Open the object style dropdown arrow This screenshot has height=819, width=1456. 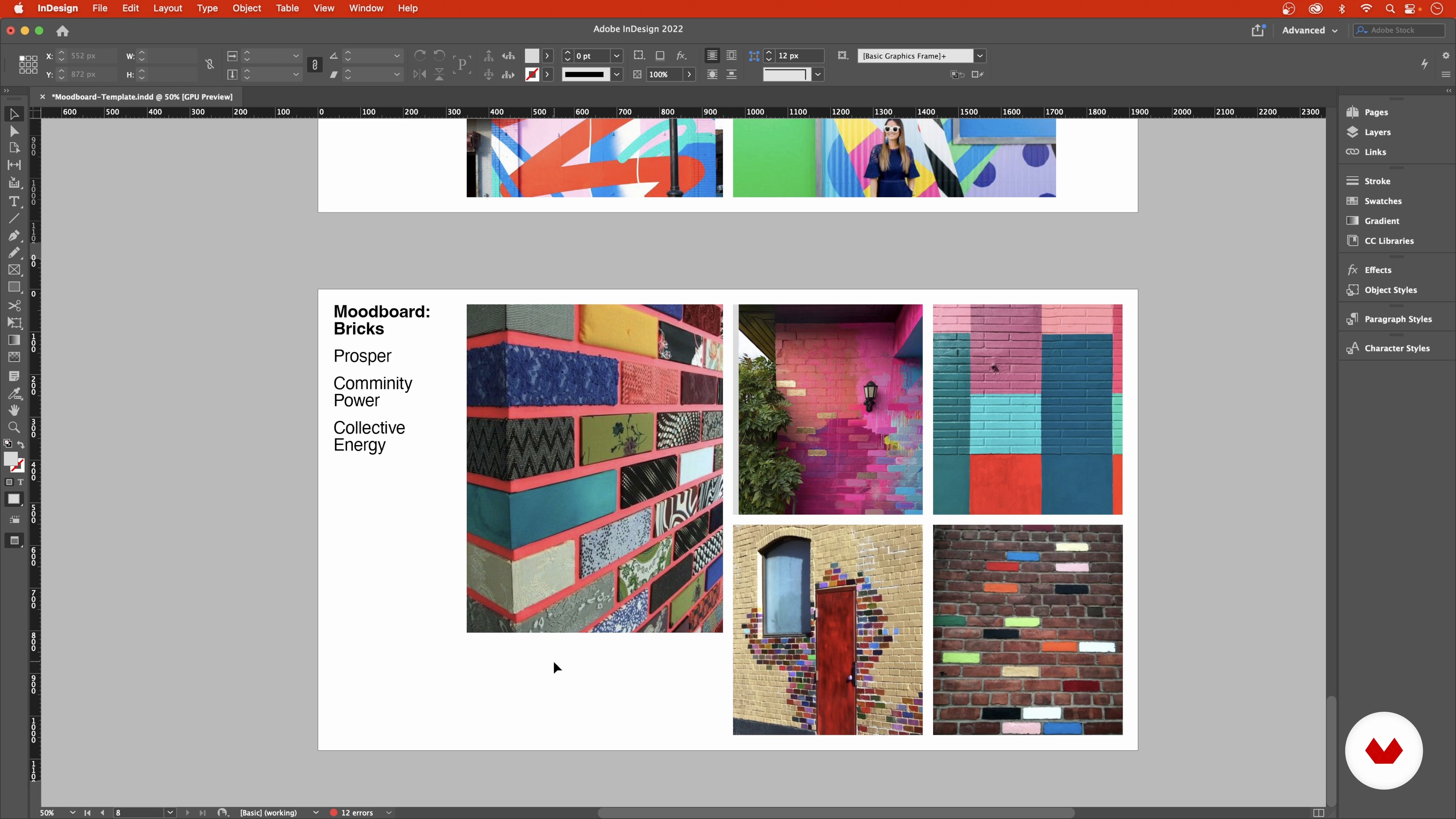(x=980, y=56)
